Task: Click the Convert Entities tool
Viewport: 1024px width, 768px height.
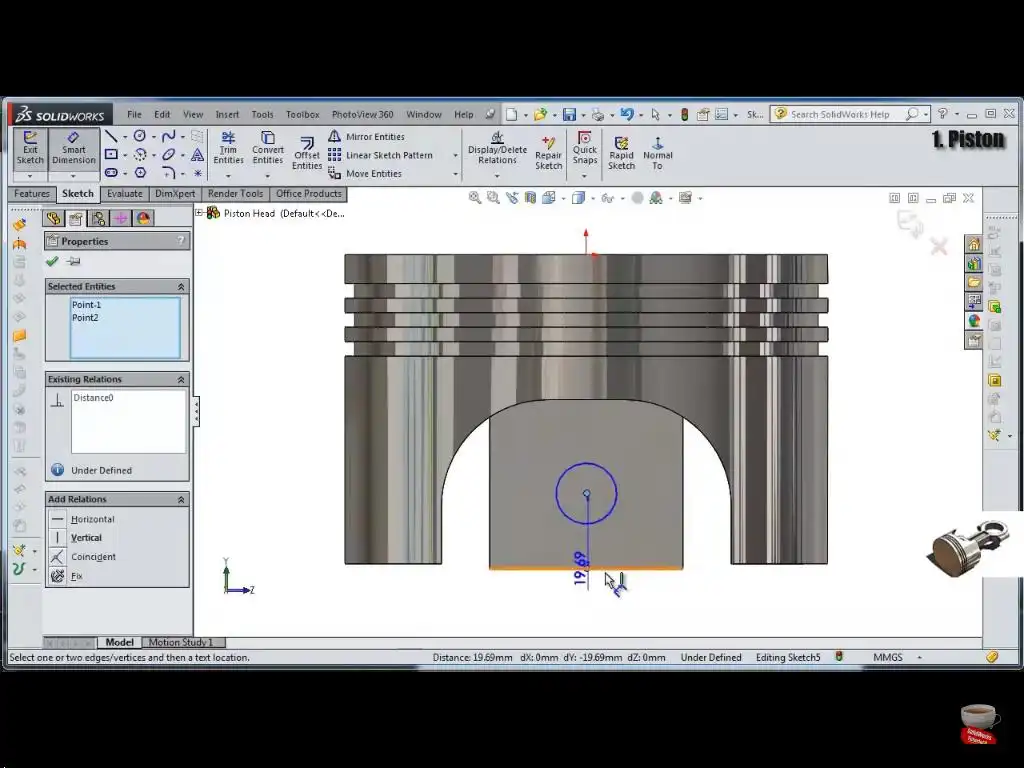Action: 268,148
